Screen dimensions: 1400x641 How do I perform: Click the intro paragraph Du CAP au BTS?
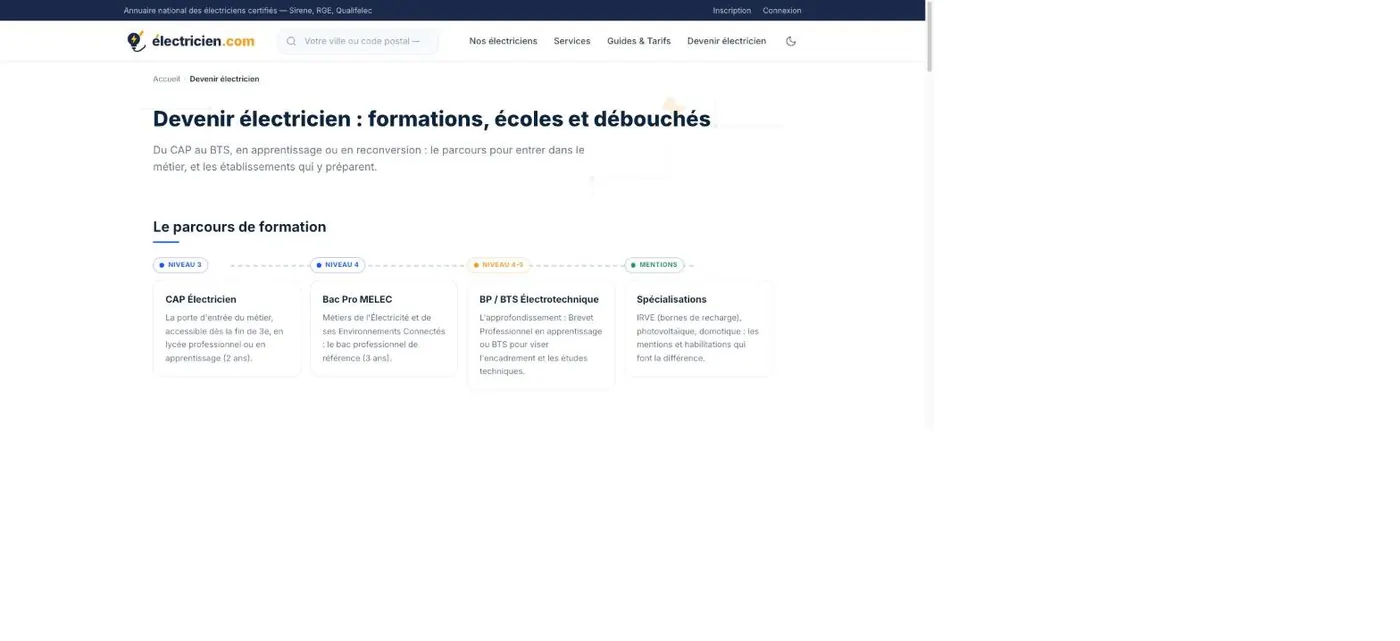click(369, 158)
